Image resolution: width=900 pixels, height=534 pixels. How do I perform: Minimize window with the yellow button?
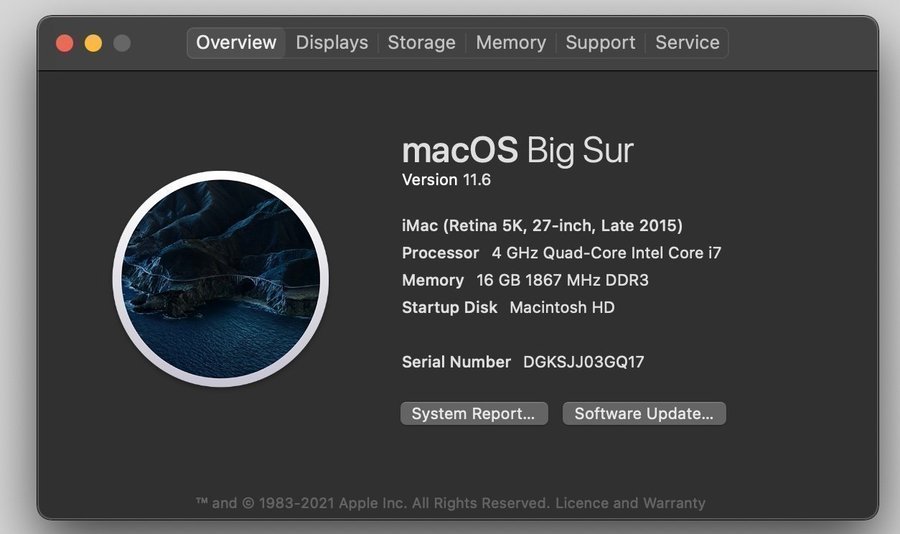click(93, 43)
